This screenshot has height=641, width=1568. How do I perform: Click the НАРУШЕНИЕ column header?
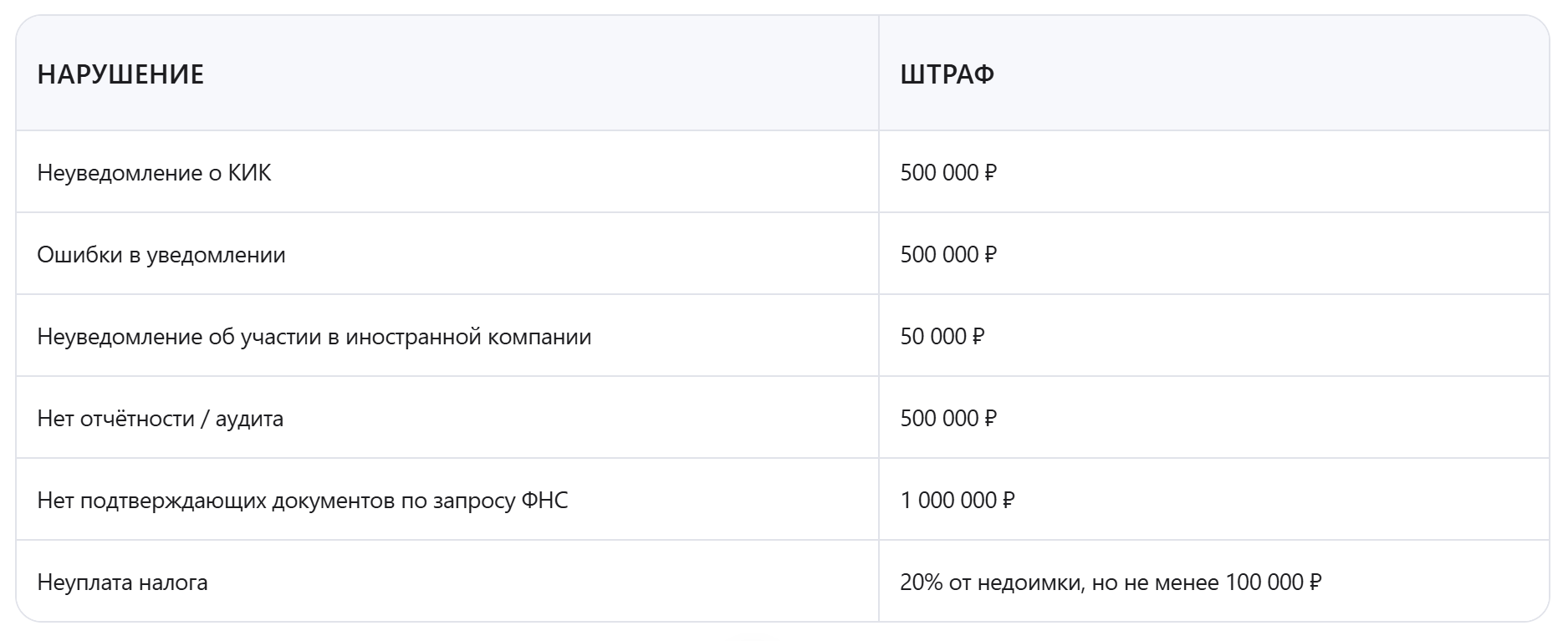[120, 74]
